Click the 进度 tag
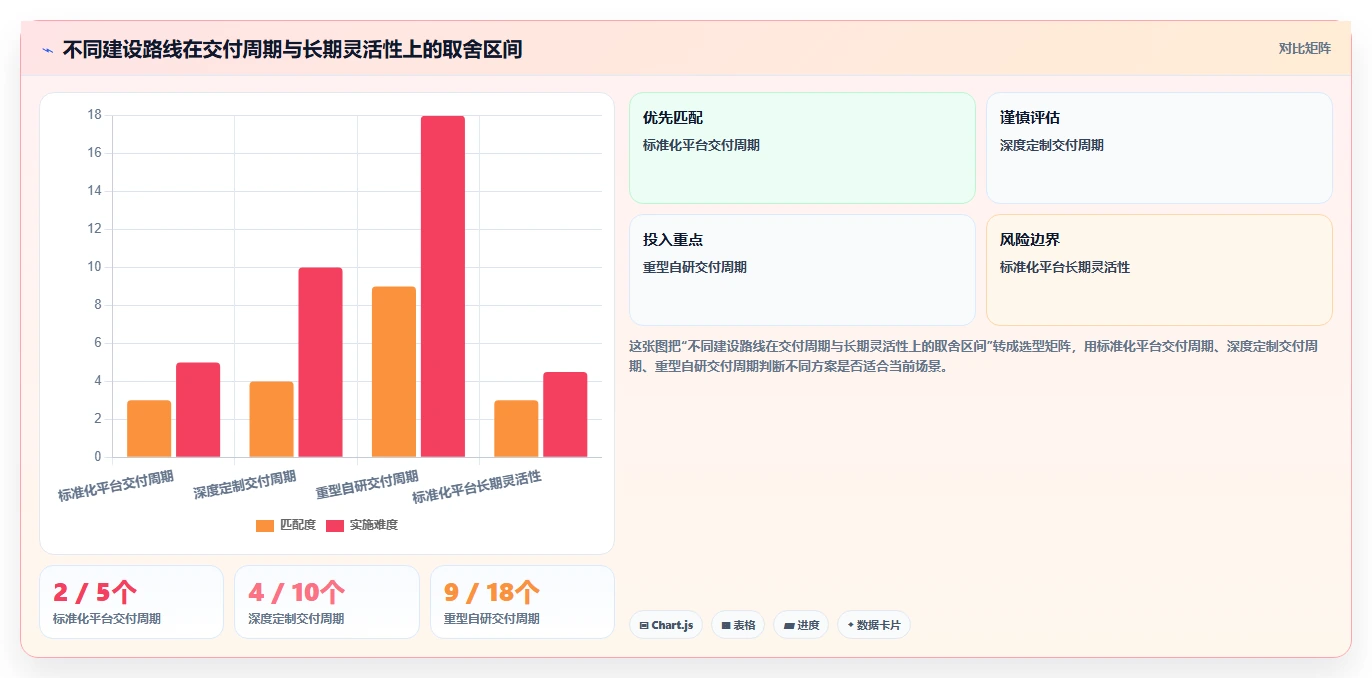 click(801, 625)
